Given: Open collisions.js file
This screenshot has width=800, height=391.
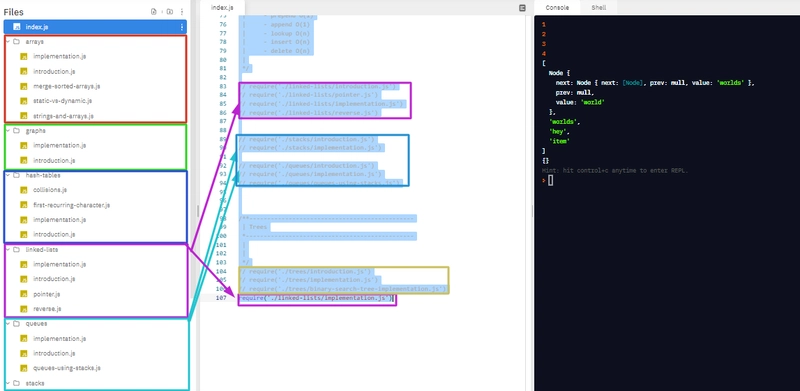Looking at the screenshot, I should click(51, 190).
